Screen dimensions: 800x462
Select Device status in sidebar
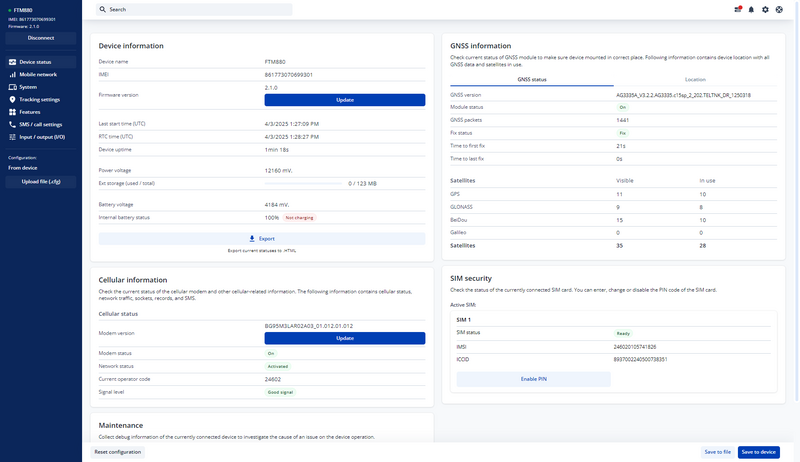(35, 62)
